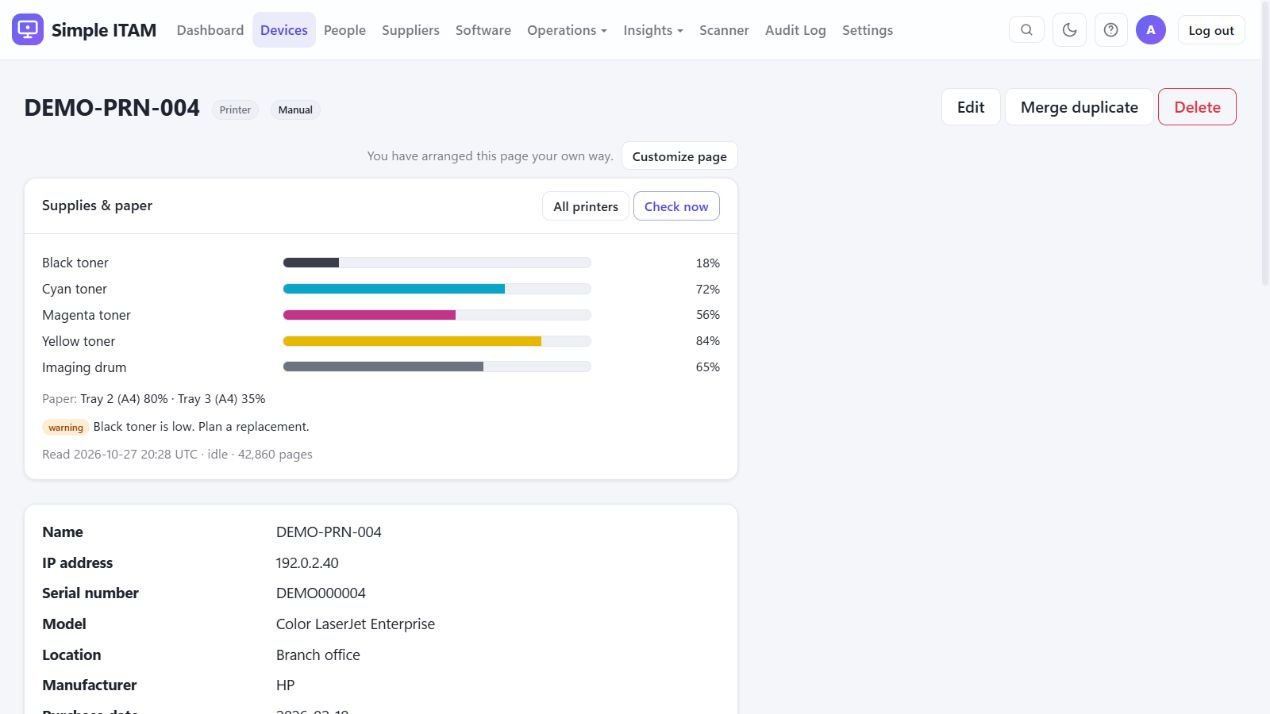Screen dimensions: 1270x714
Task: Click the Merge duplicate button
Action: [x=1079, y=107]
